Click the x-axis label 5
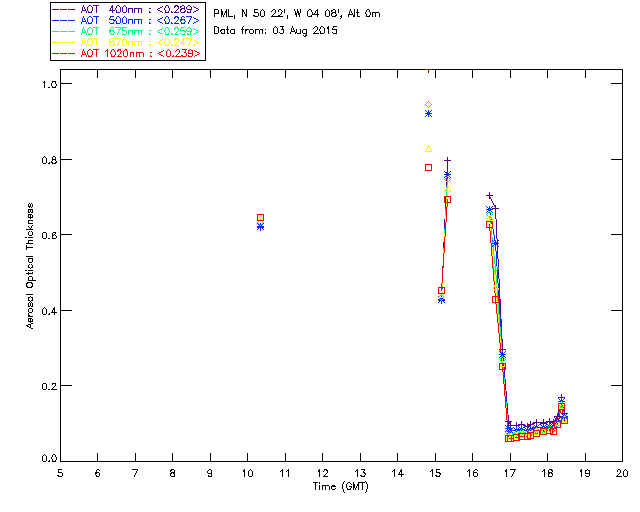 60,473
